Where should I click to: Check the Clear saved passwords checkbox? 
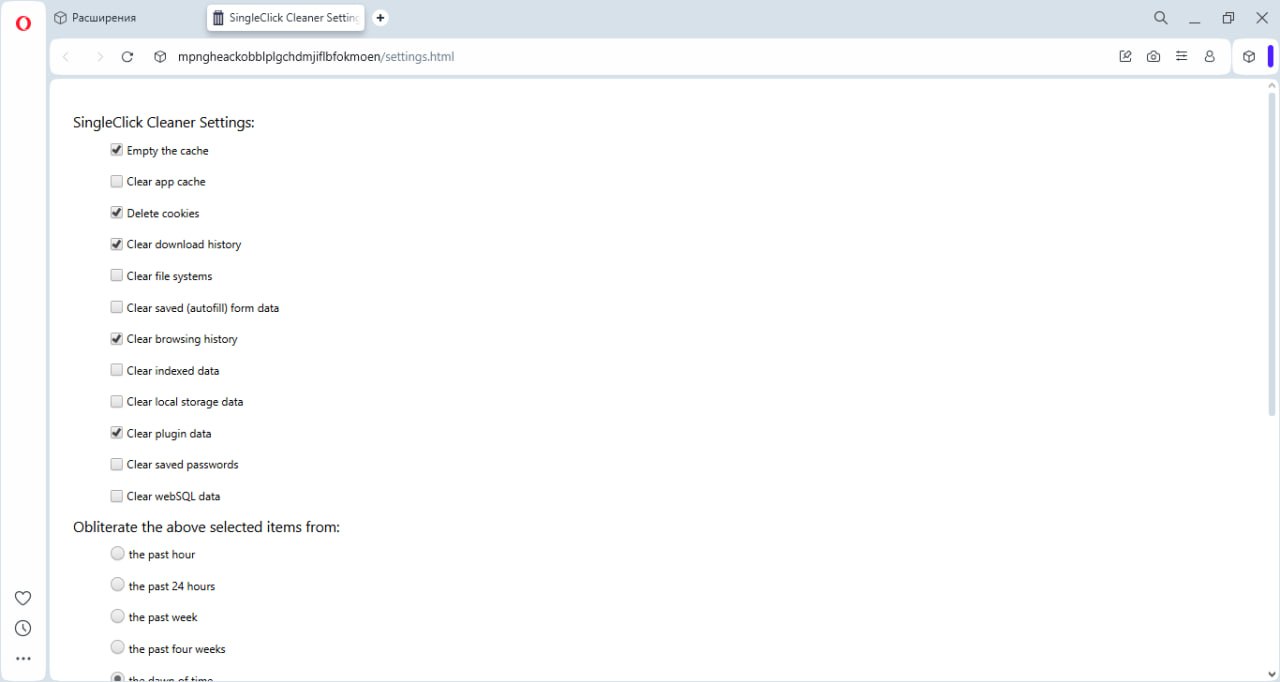(117, 464)
